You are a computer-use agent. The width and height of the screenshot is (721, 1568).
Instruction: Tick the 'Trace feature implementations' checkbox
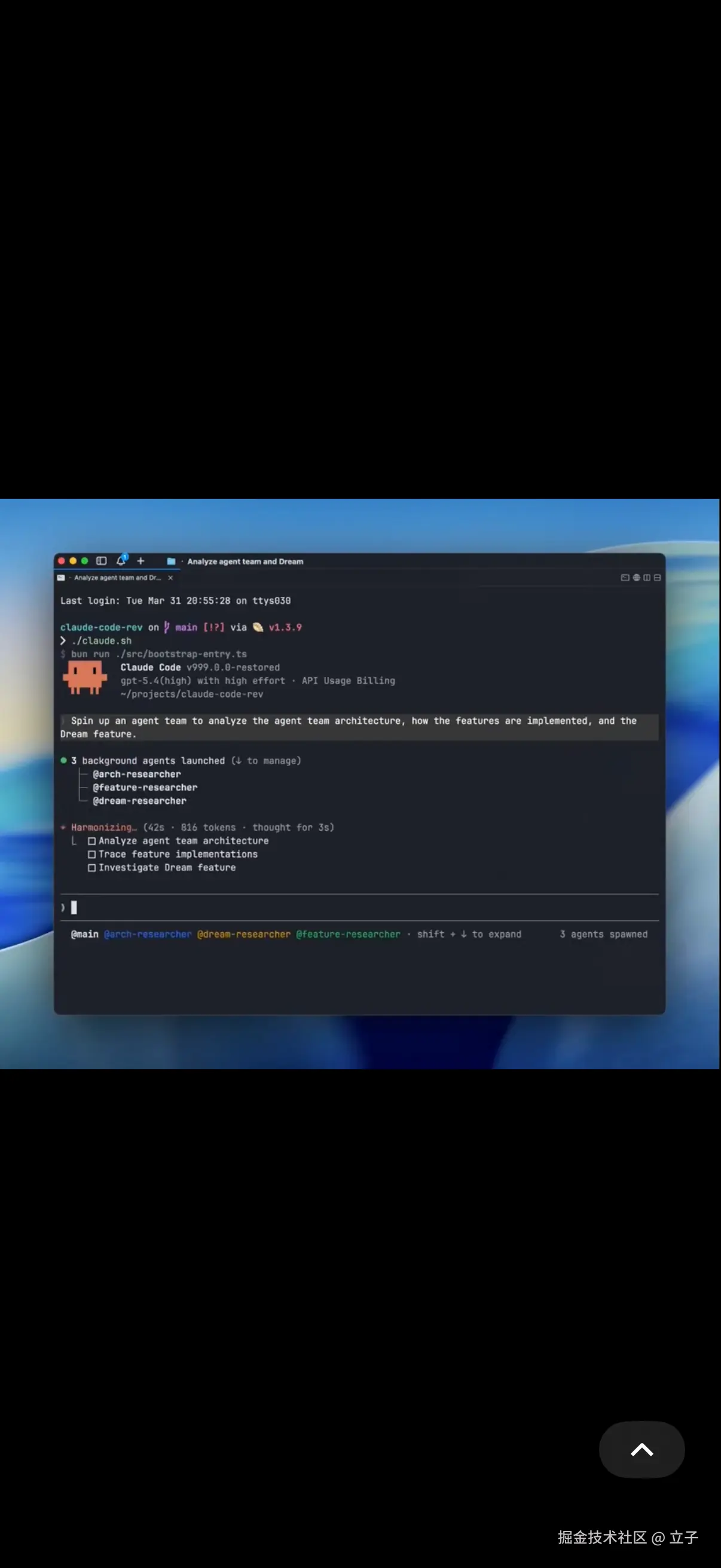92,854
